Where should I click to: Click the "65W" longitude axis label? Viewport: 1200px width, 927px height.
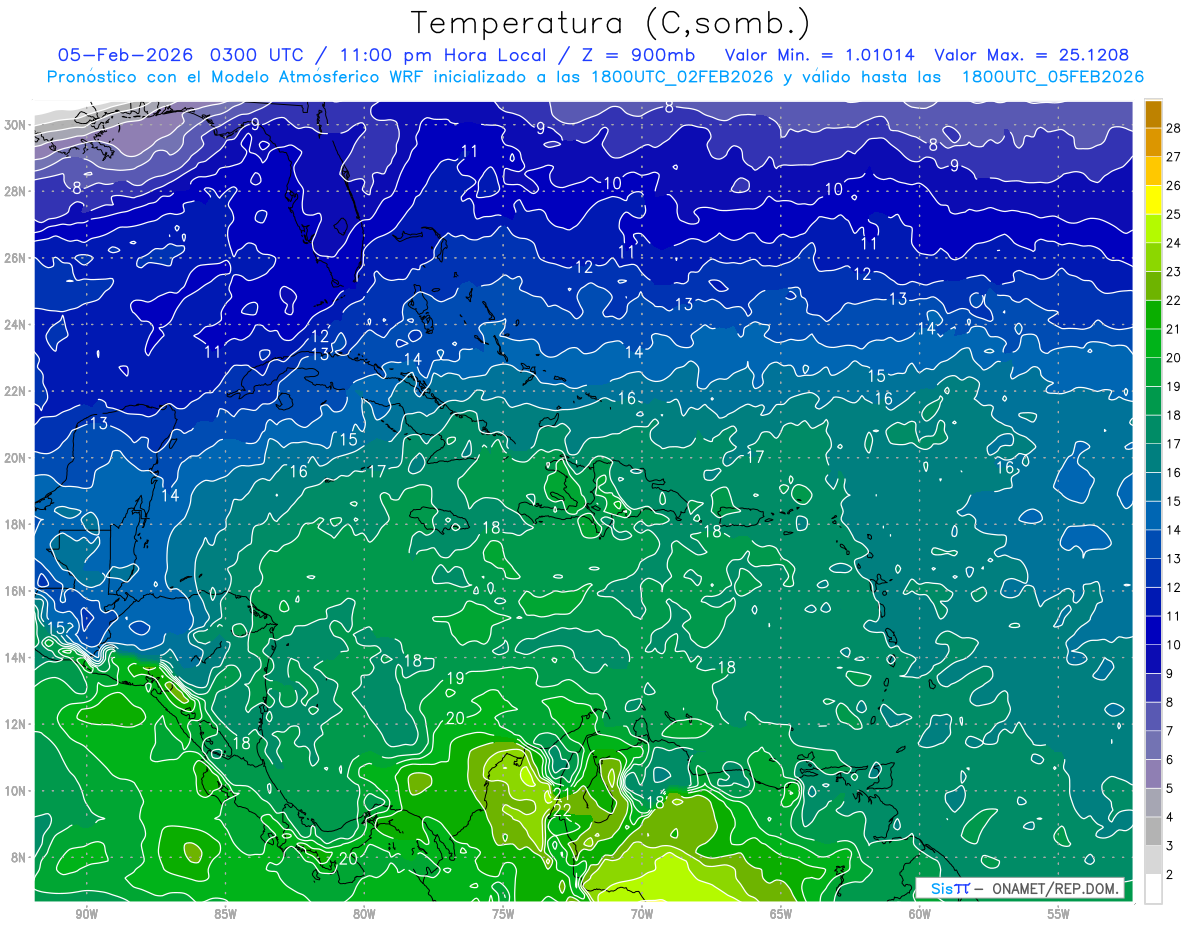point(781,914)
